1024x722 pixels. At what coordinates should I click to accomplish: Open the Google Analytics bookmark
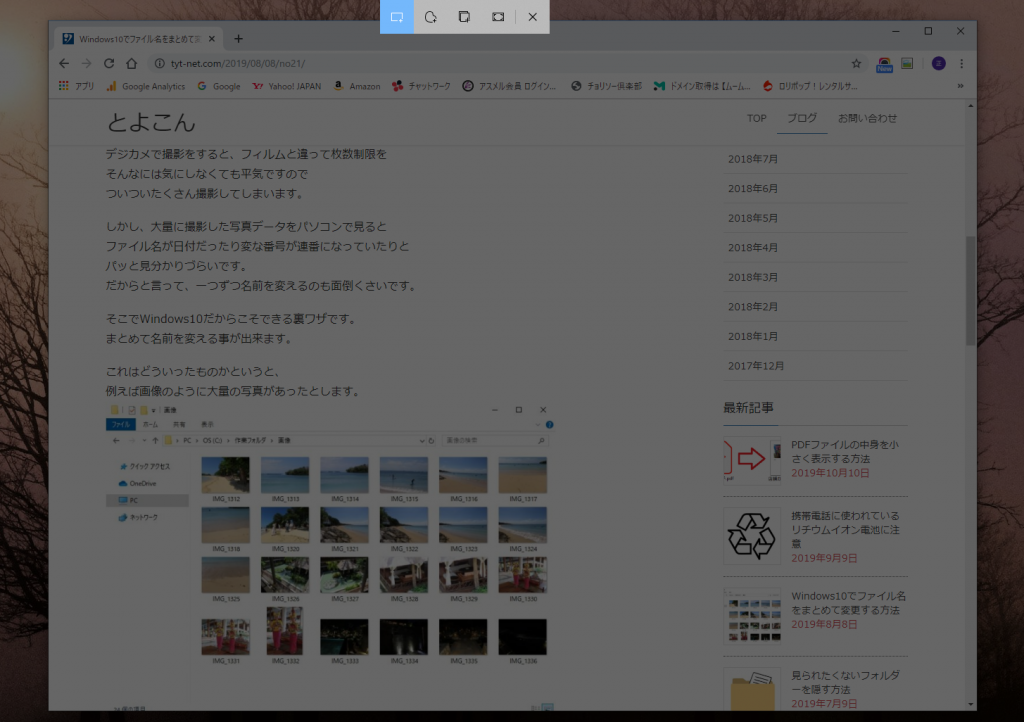click(146, 86)
